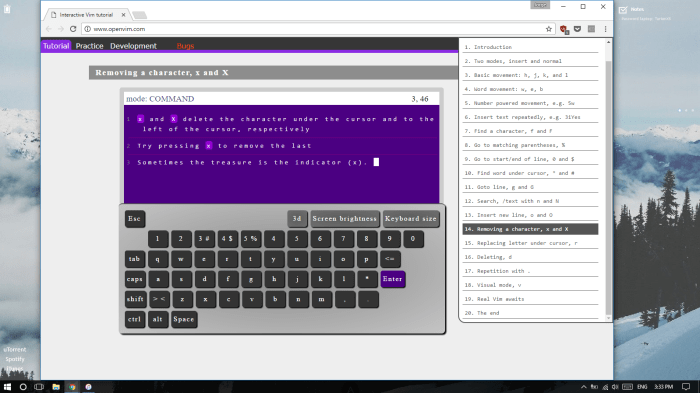Select lesson 15. Replacing letter under cursor

tap(530, 243)
